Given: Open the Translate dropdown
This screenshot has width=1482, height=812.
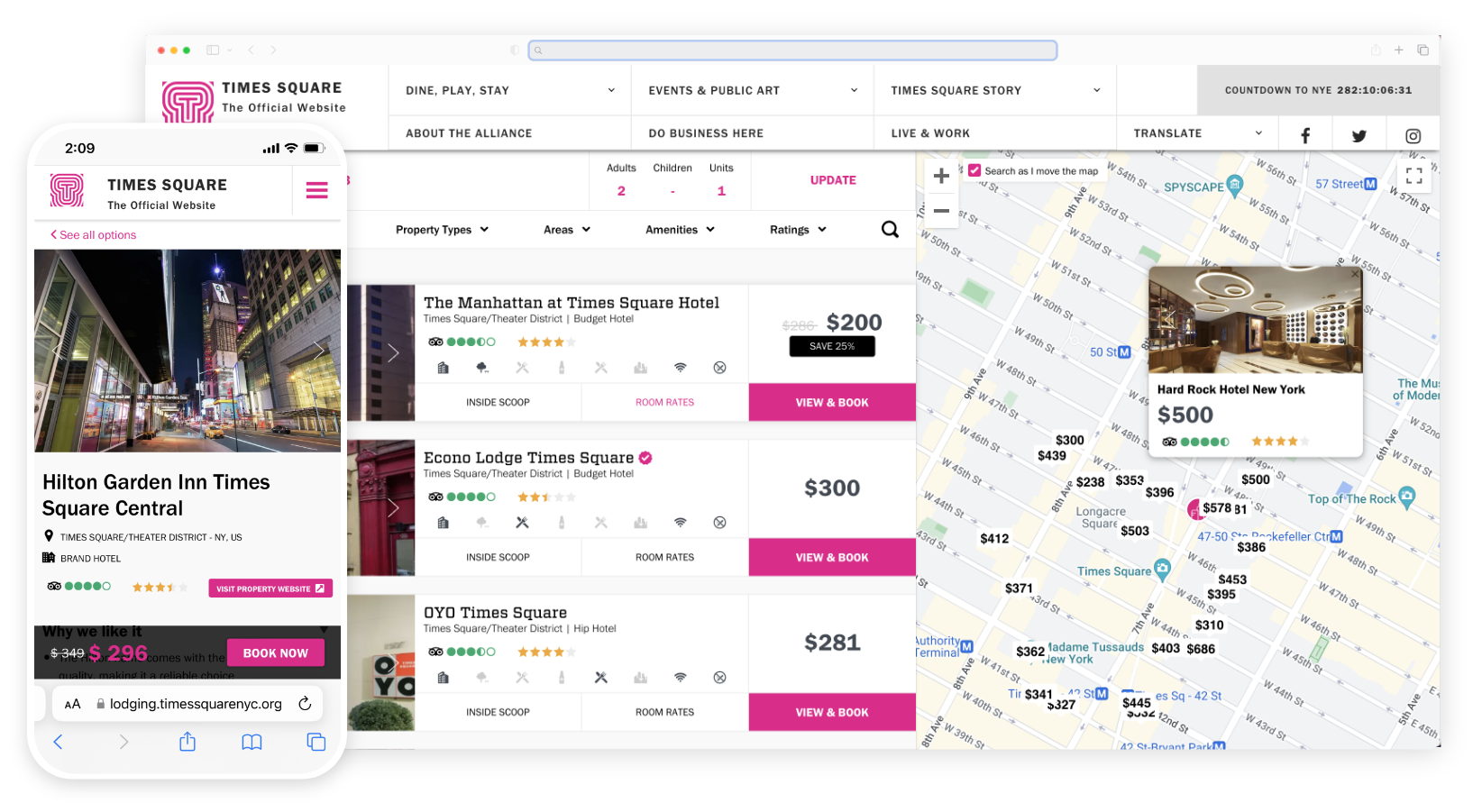Looking at the screenshot, I should [1197, 133].
